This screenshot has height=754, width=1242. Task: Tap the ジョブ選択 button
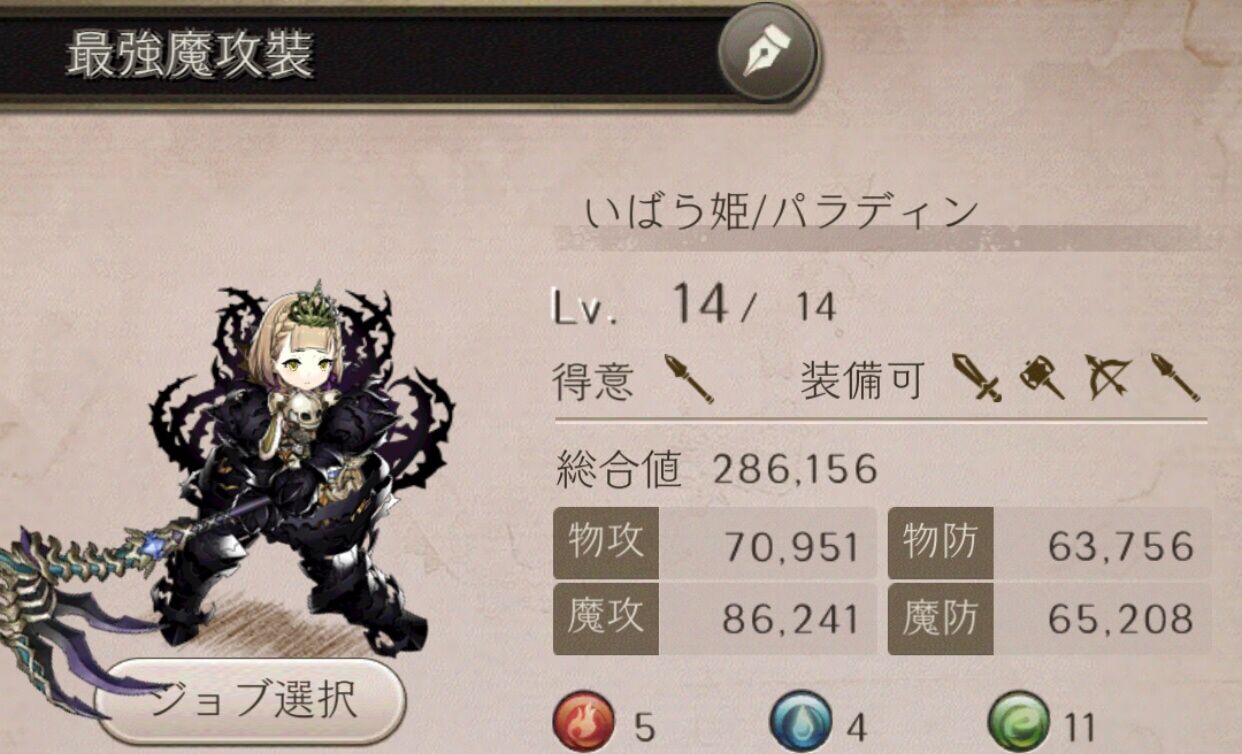[x=250, y=700]
